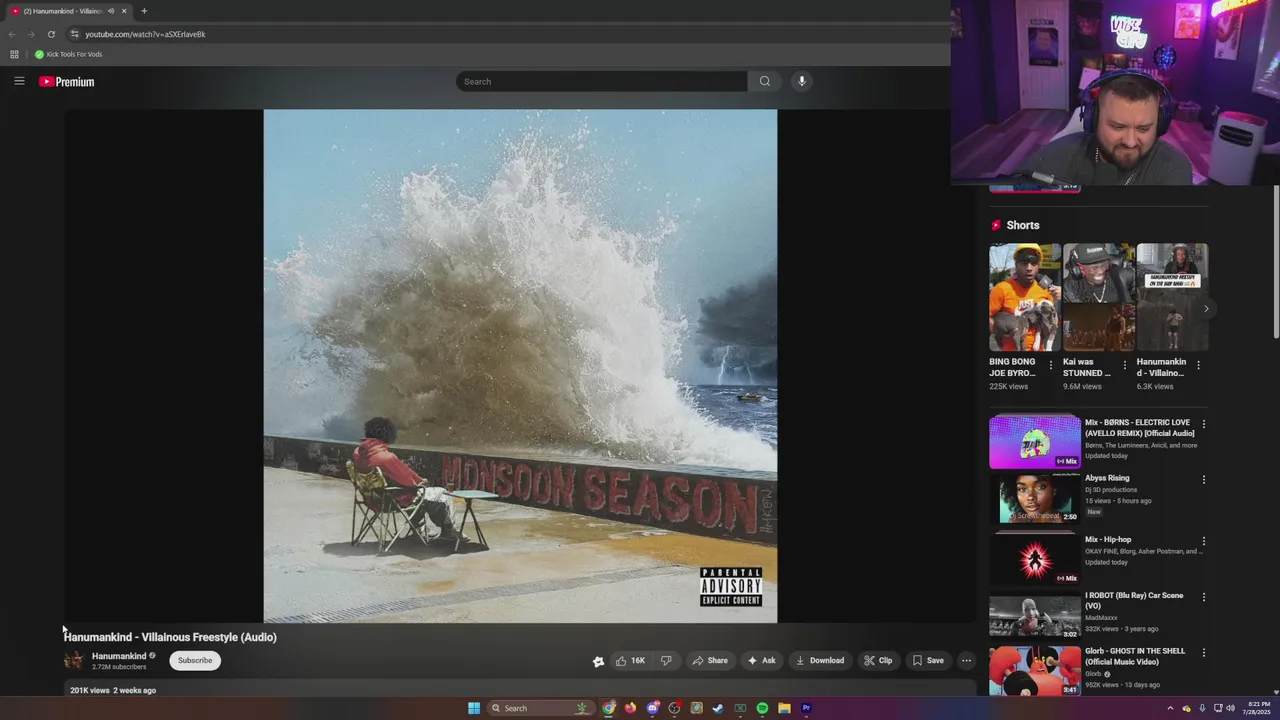Mute the Hanumankind tab via speaker icon
Image resolution: width=1280 pixels, height=720 pixels.
coord(110,11)
